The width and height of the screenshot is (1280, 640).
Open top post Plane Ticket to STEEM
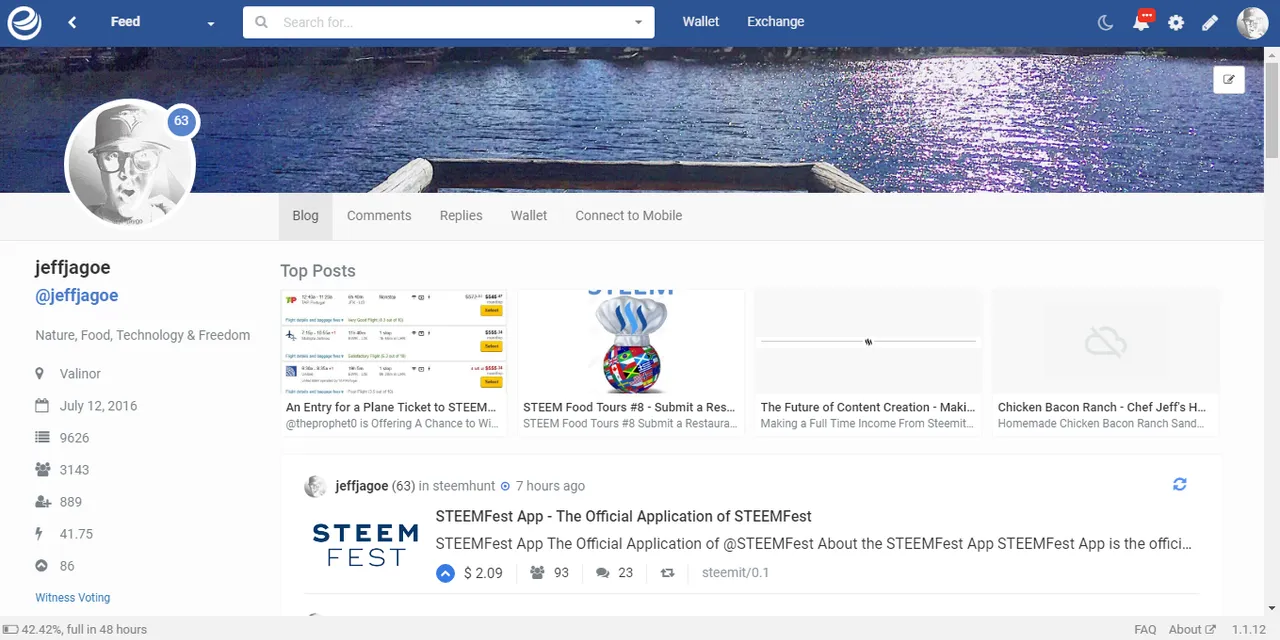click(x=393, y=362)
